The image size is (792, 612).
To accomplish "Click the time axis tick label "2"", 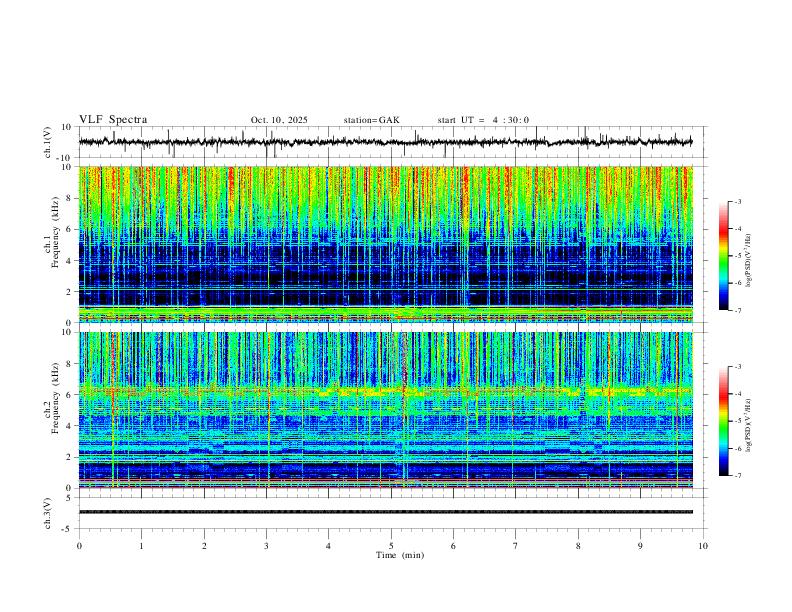I will pyautogui.click(x=204, y=546).
